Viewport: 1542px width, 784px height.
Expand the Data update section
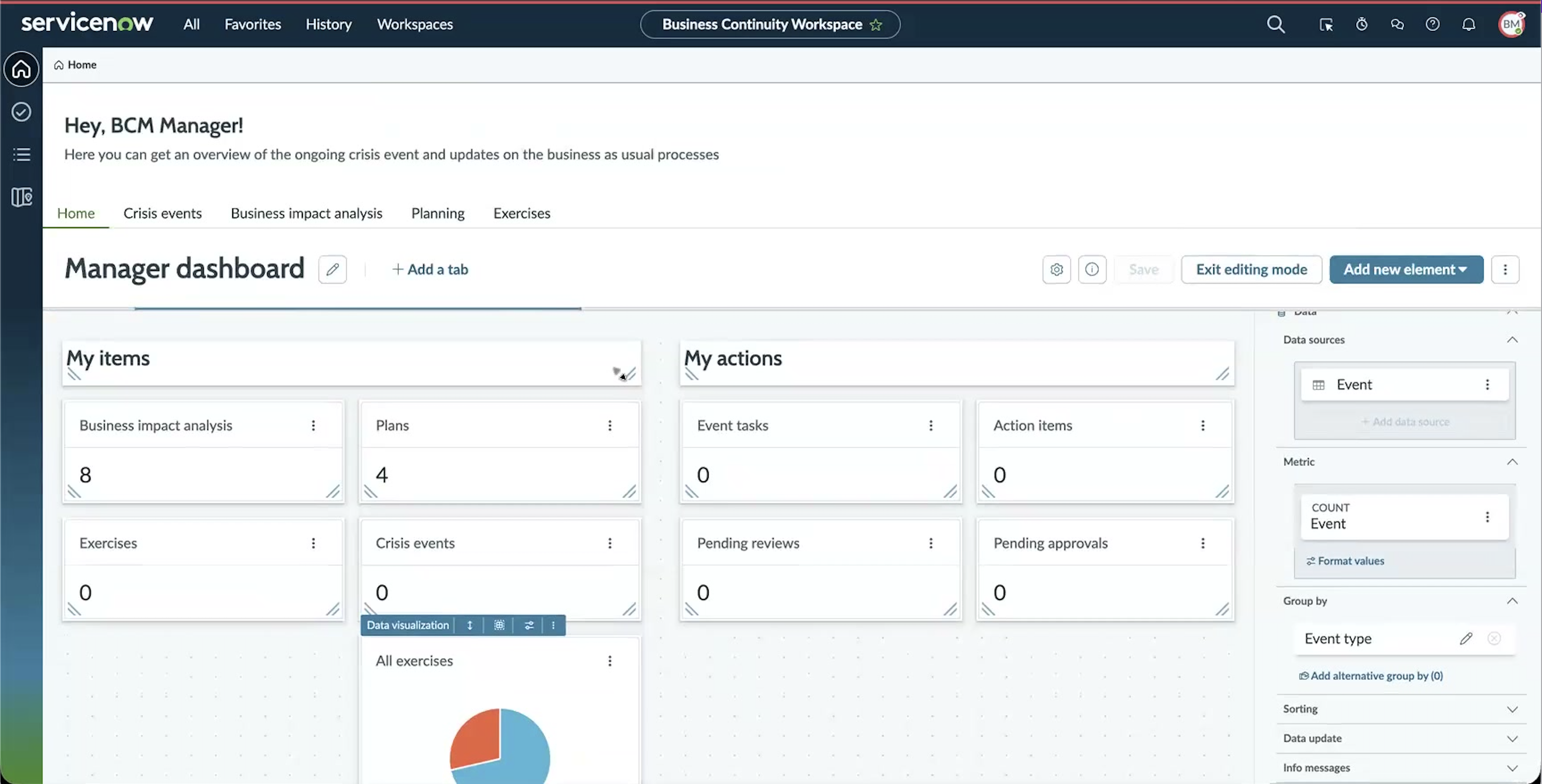(x=1512, y=738)
